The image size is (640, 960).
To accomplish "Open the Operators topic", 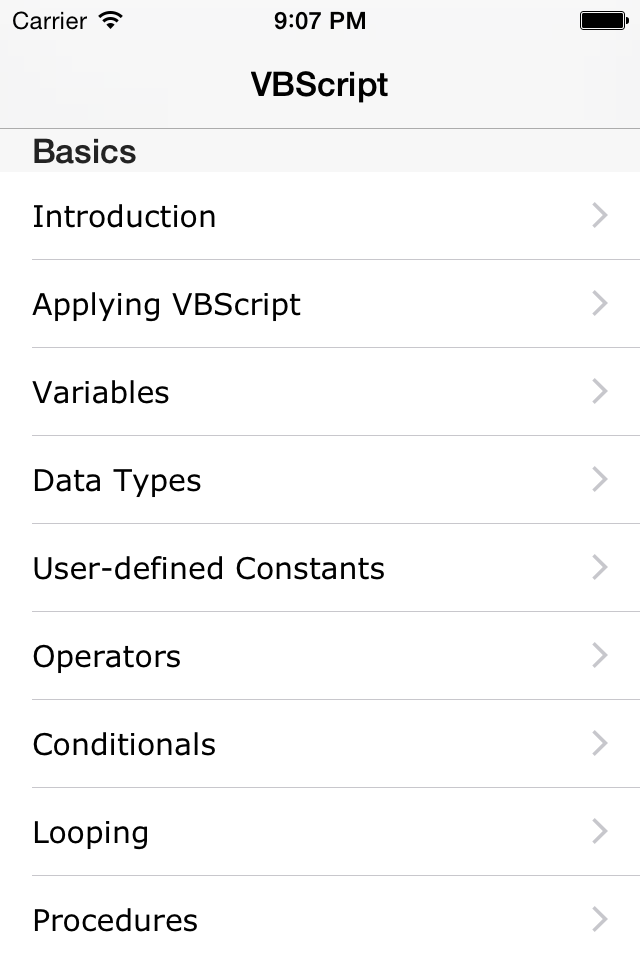I will pyautogui.click(x=106, y=656).
